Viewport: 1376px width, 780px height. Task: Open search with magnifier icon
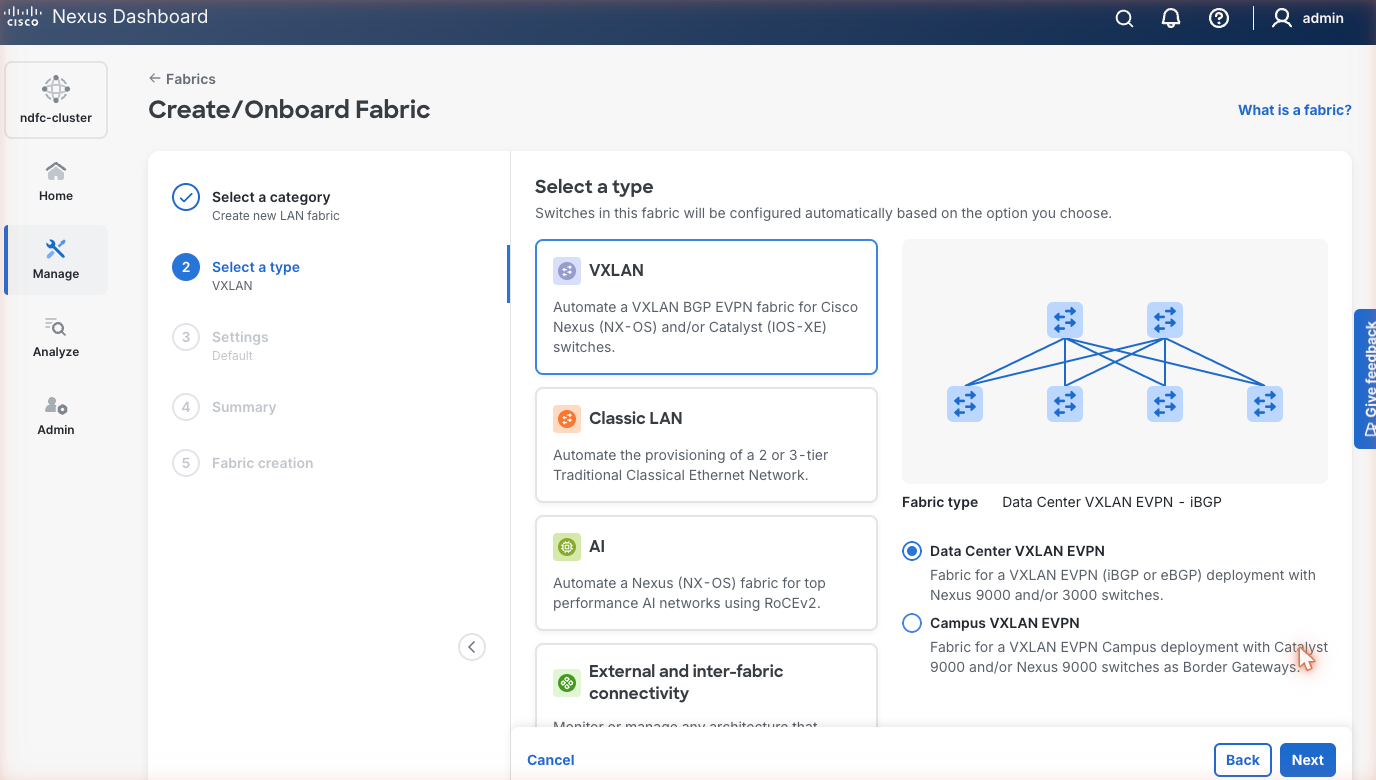point(1124,18)
